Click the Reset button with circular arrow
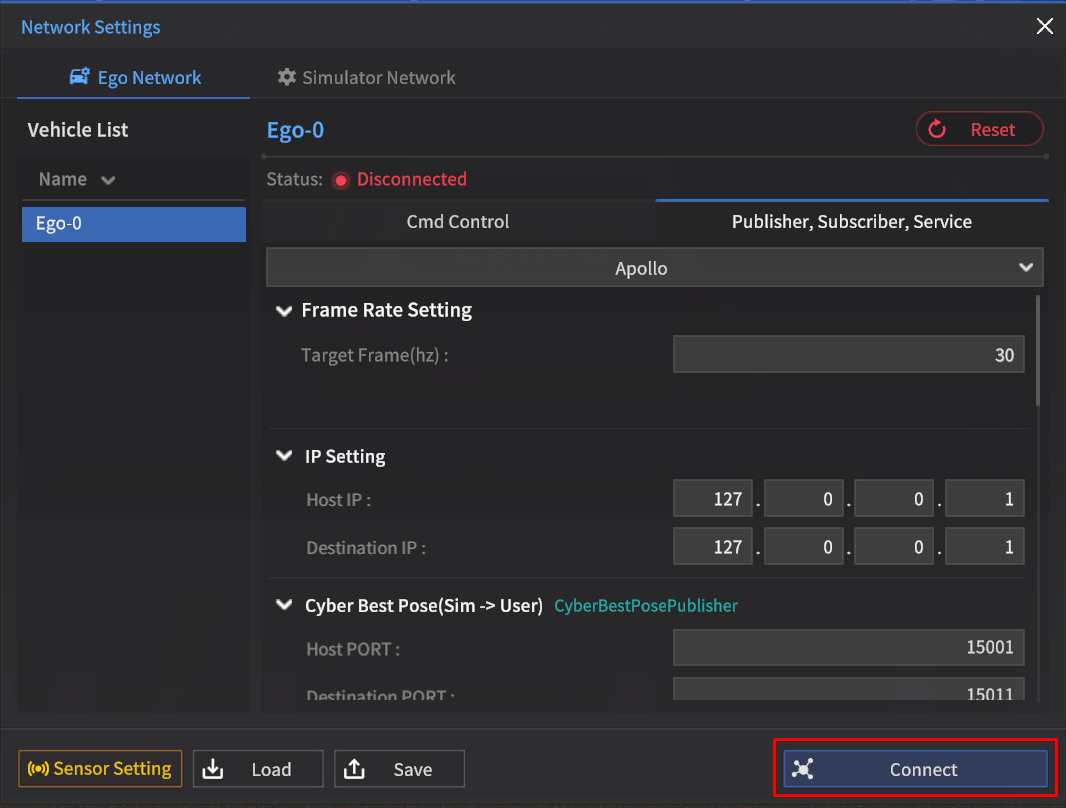 pyautogui.click(x=979, y=129)
